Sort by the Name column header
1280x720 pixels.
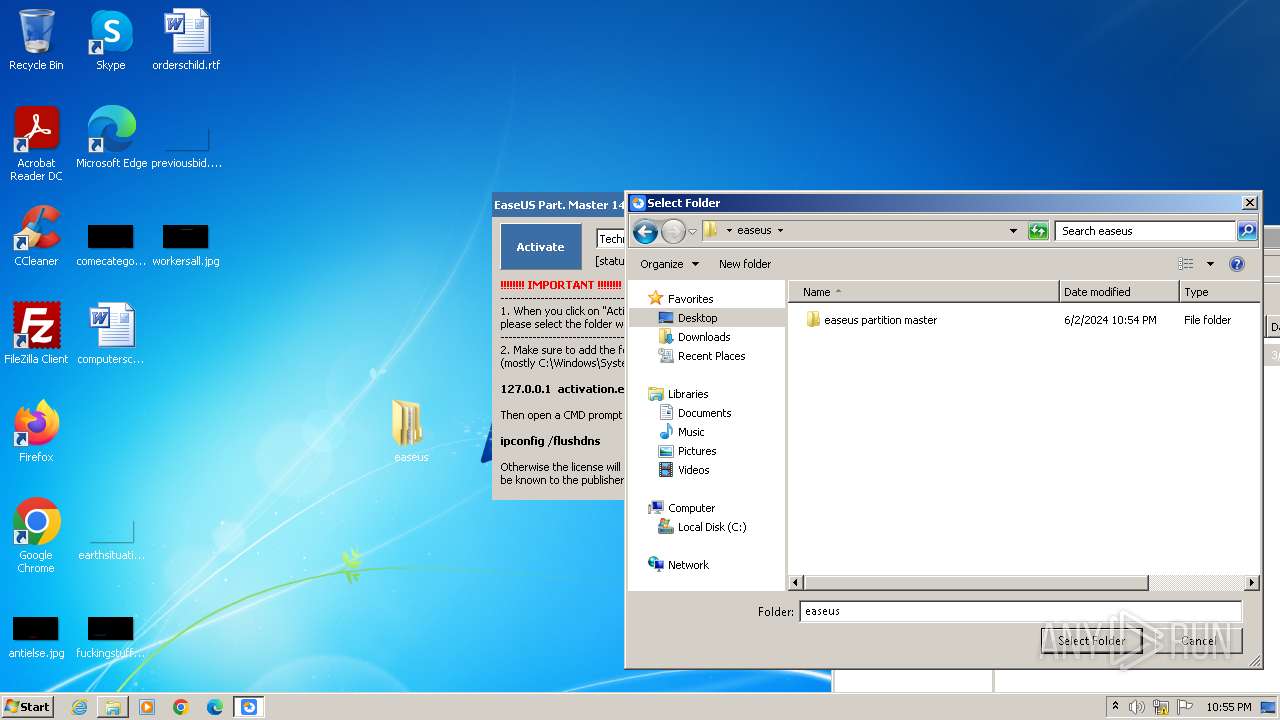point(924,292)
